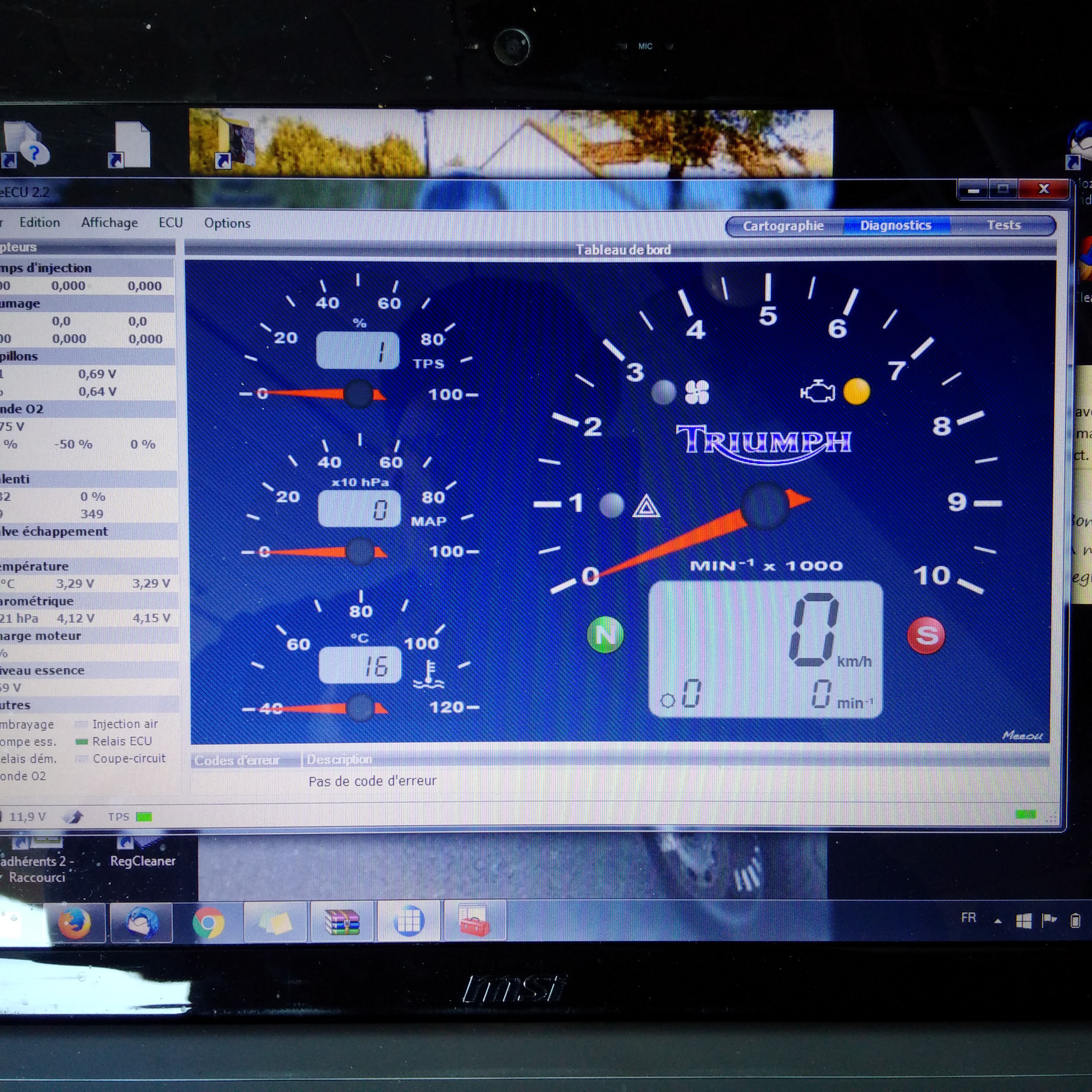This screenshot has height=1092, width=1092.
Task: Open WinRAR from the taskbar
Action: (x=342, y=923)
